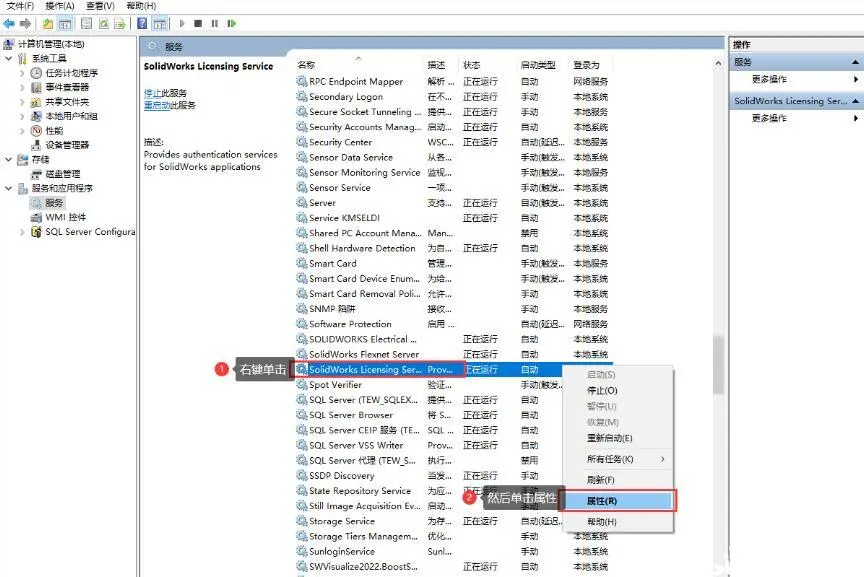864x577 pixels.
Task: Click the 任务计划程序 clock icon
Action: click(x=36, y=73)
